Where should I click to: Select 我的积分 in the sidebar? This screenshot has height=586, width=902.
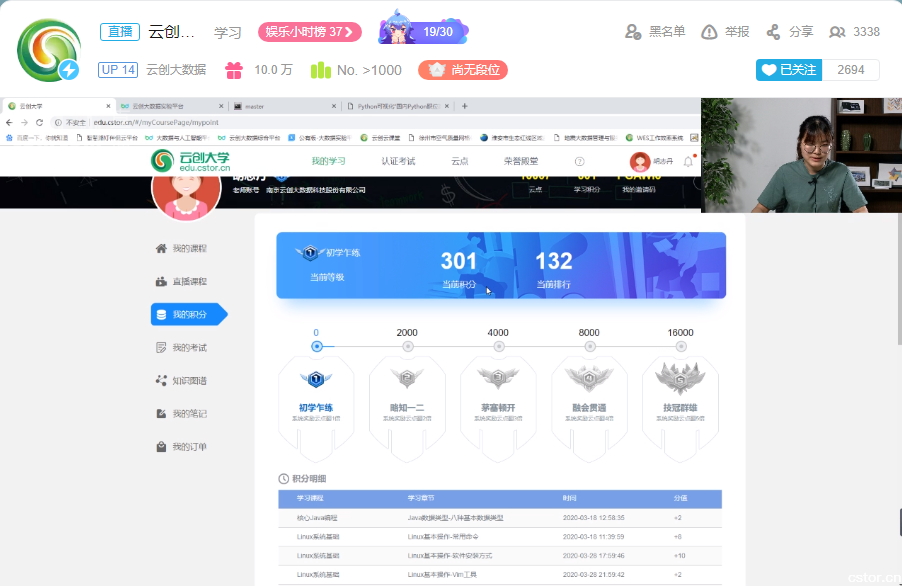(x=189, y=315)
